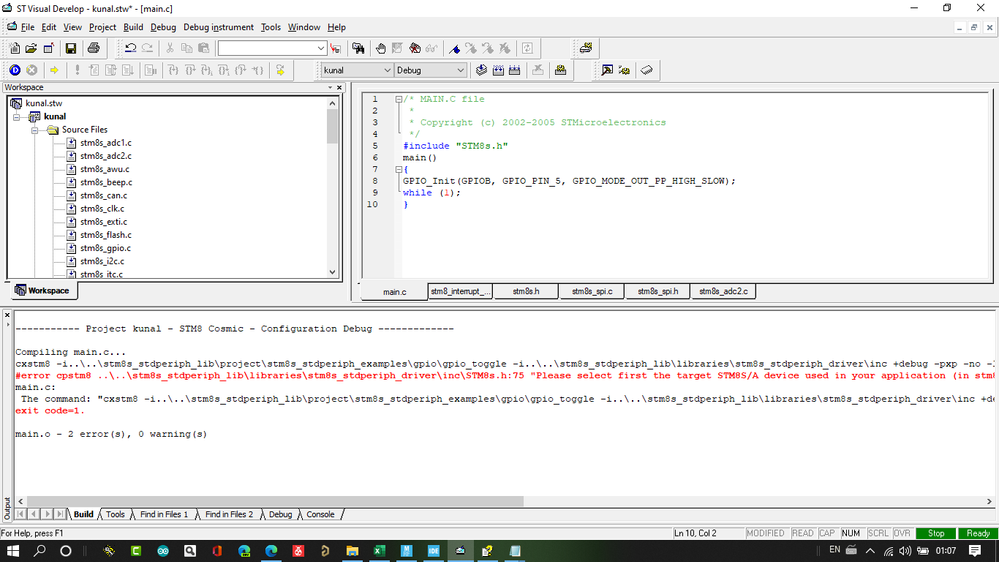
Task: Click the Save floppy disk icon
Action: tap(71, 48)
